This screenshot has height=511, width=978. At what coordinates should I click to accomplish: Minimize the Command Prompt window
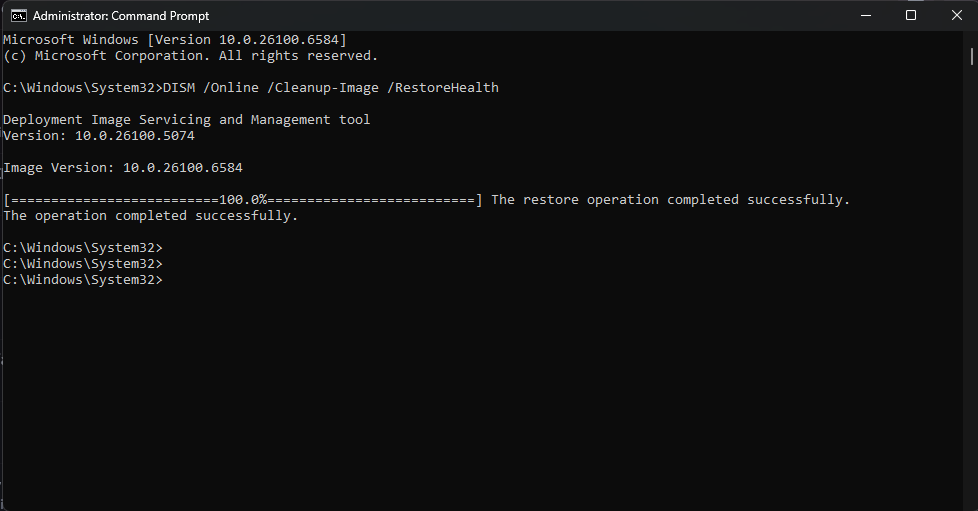click(x=866, y=16)
